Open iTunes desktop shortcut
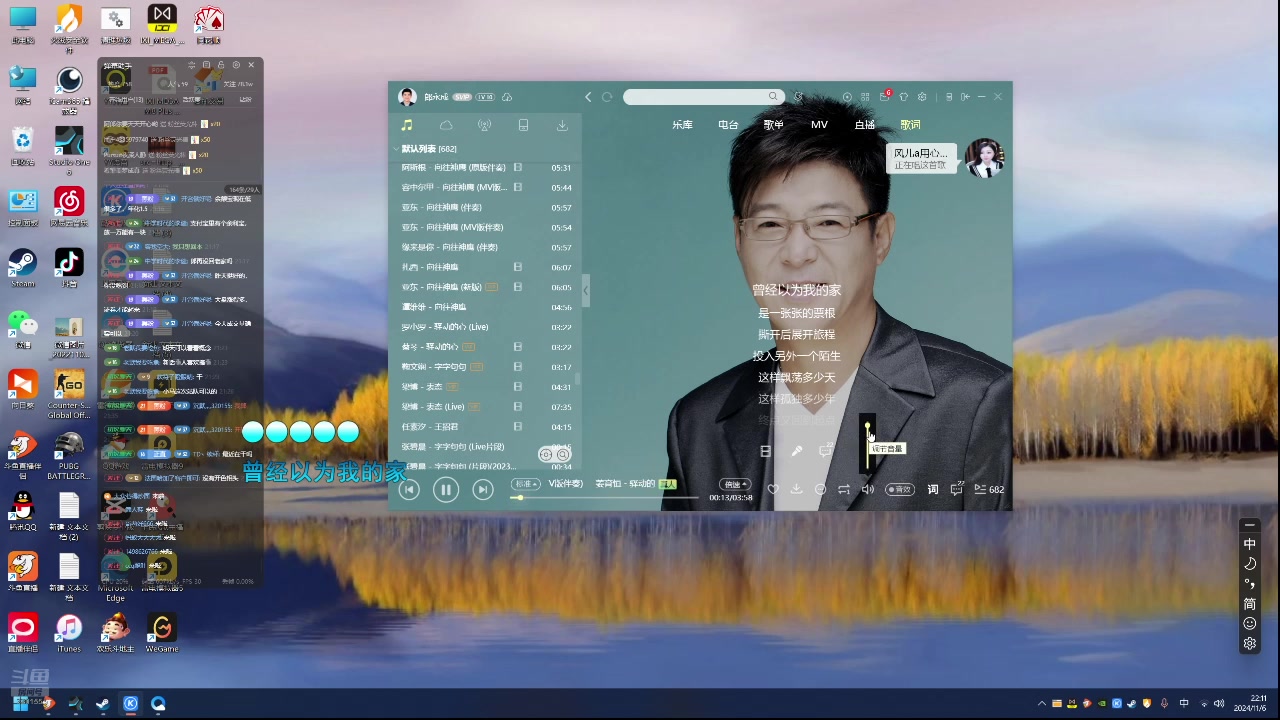Image resolution: width=1280 pixels, height=720 pixels. tap(69, 633)
